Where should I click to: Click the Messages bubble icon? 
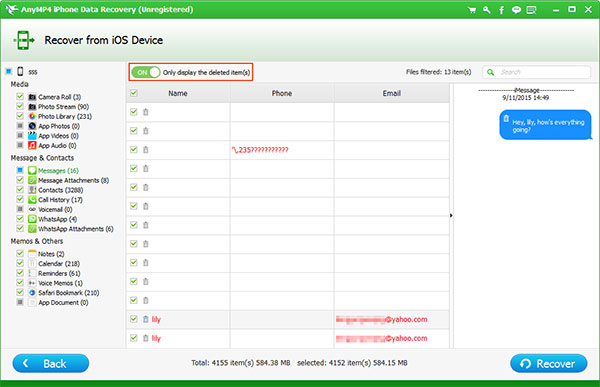pos(32,170)
